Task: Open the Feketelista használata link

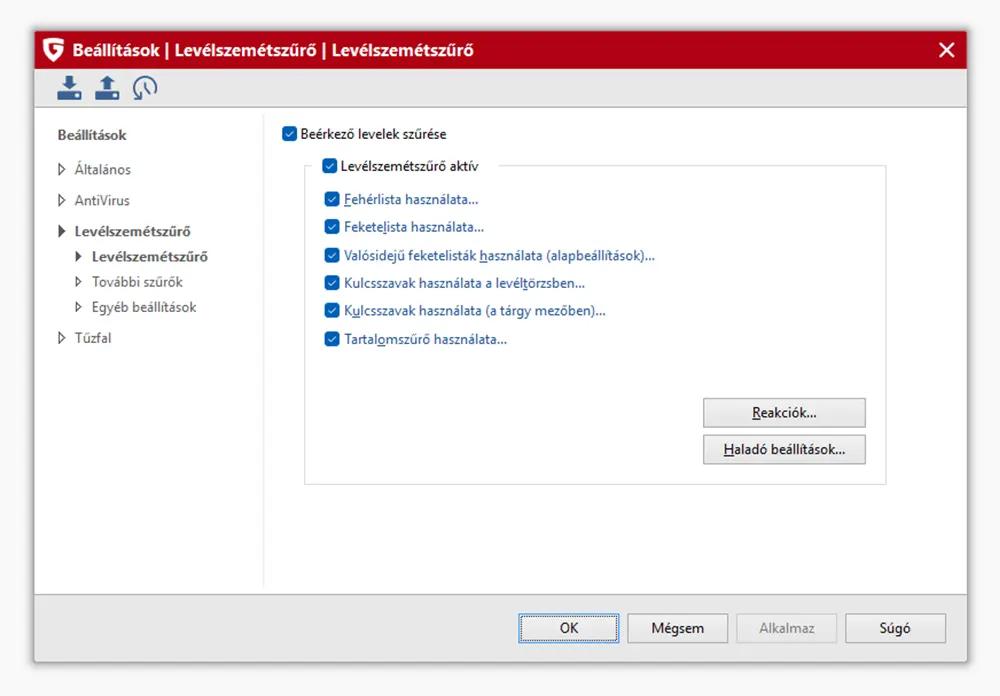Action: coord(414,227)
